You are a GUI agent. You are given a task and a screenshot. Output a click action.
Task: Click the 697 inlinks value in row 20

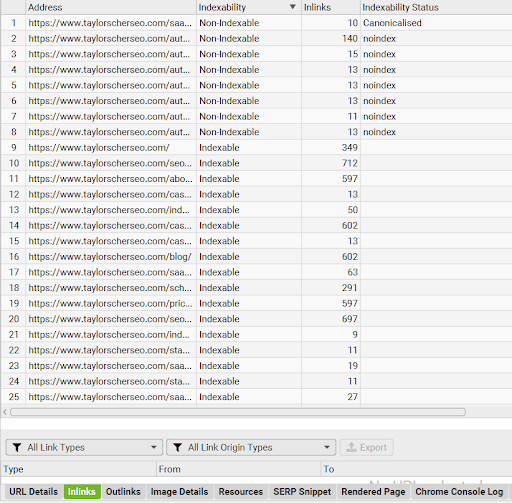point(350,319)
